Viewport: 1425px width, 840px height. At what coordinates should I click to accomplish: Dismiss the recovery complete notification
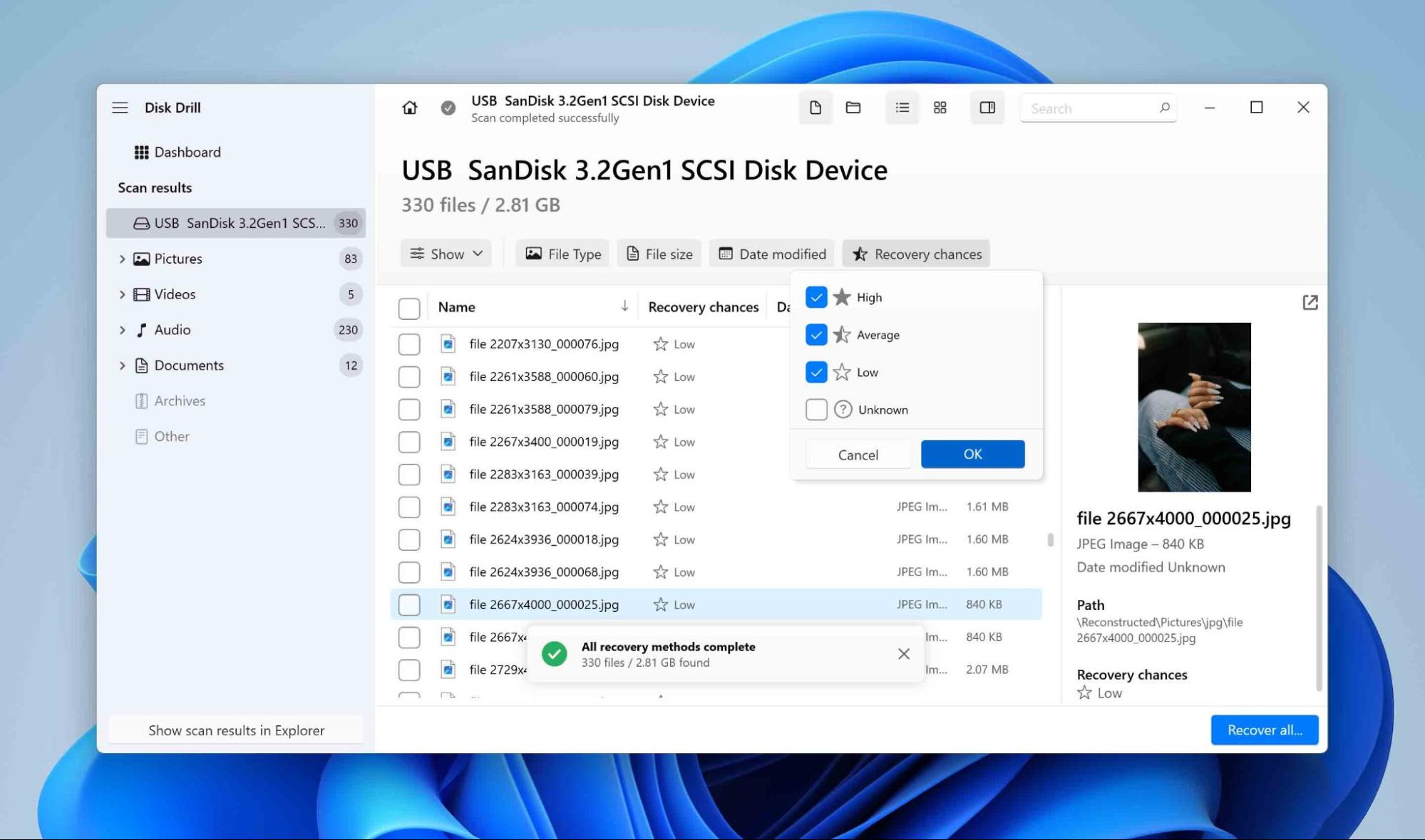[904, 653]
